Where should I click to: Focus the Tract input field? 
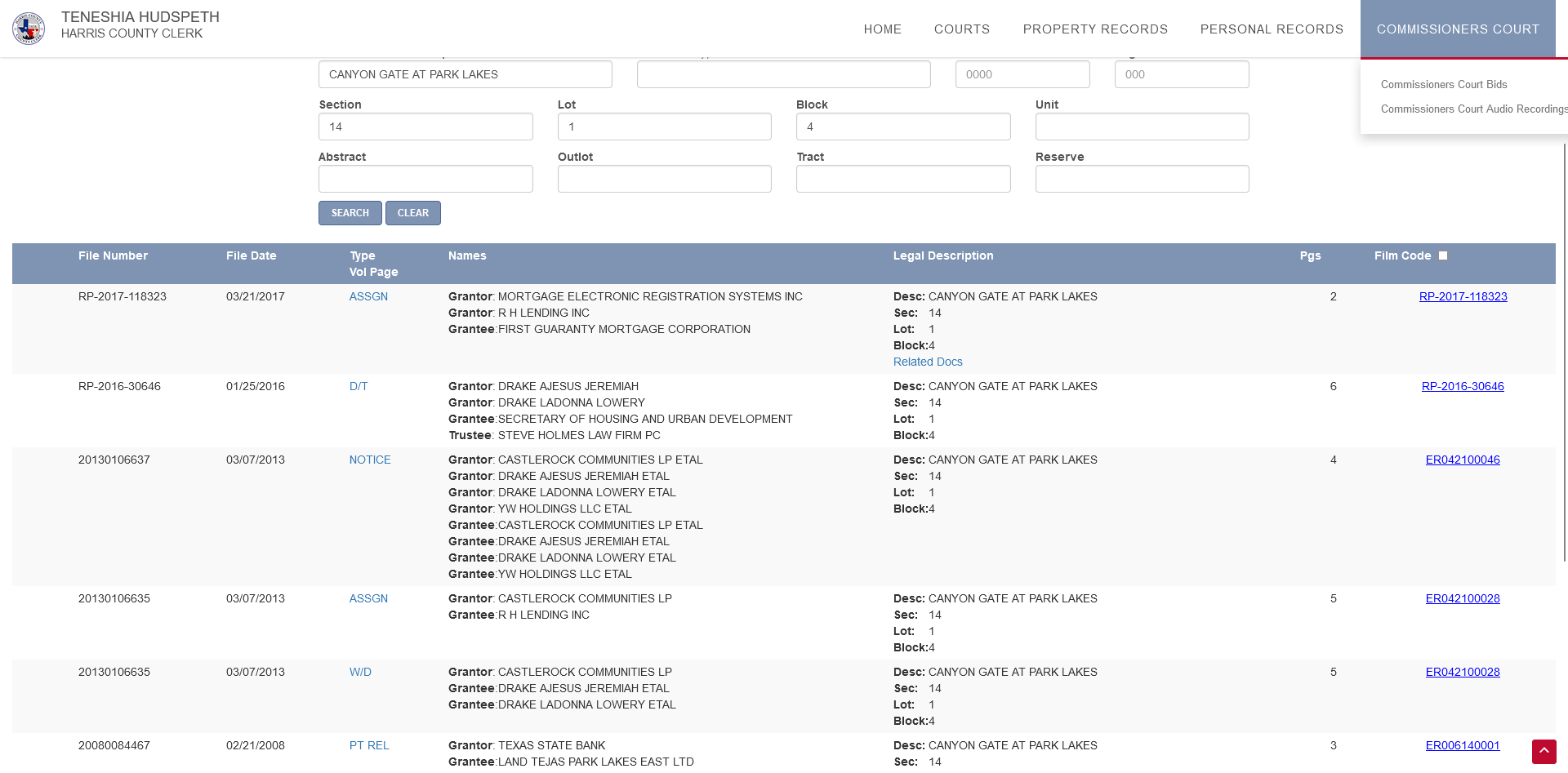pyautogui.click(x=903, y=179)
